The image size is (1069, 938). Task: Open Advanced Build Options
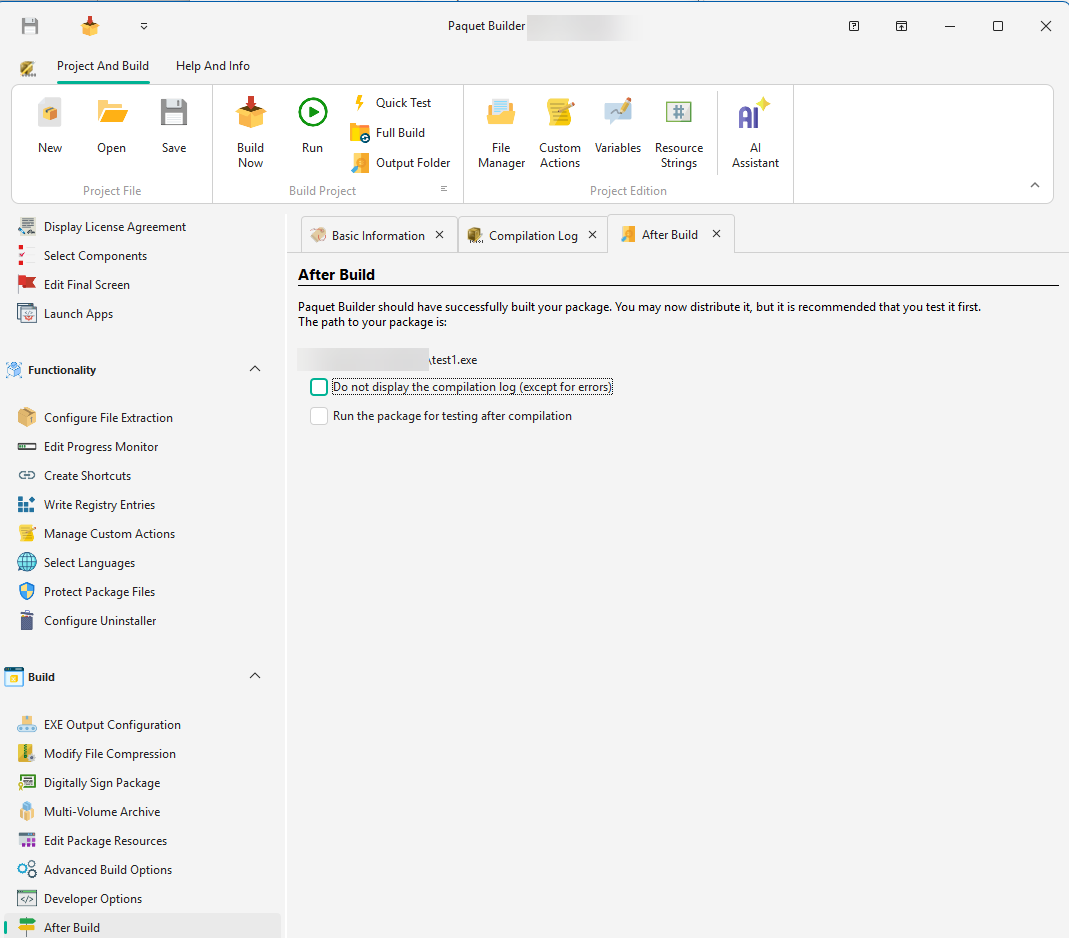tap(106, 869)
